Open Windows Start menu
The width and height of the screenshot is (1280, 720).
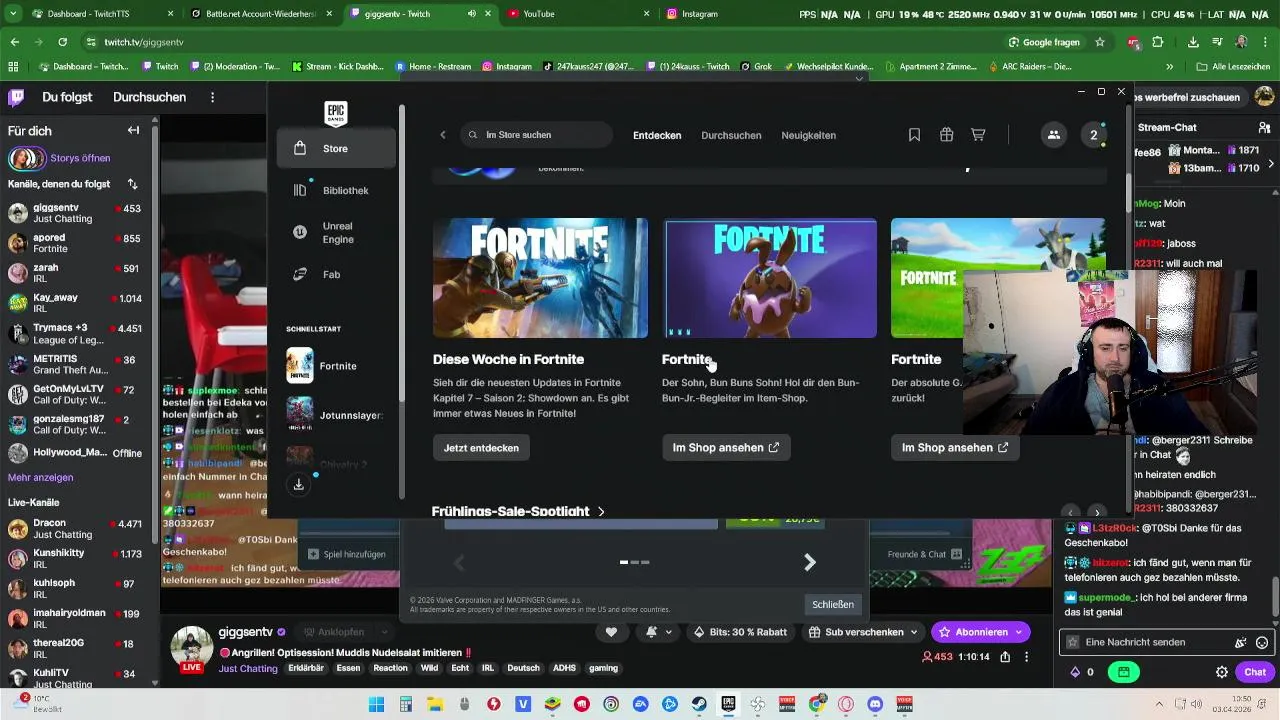pos(376,704)
